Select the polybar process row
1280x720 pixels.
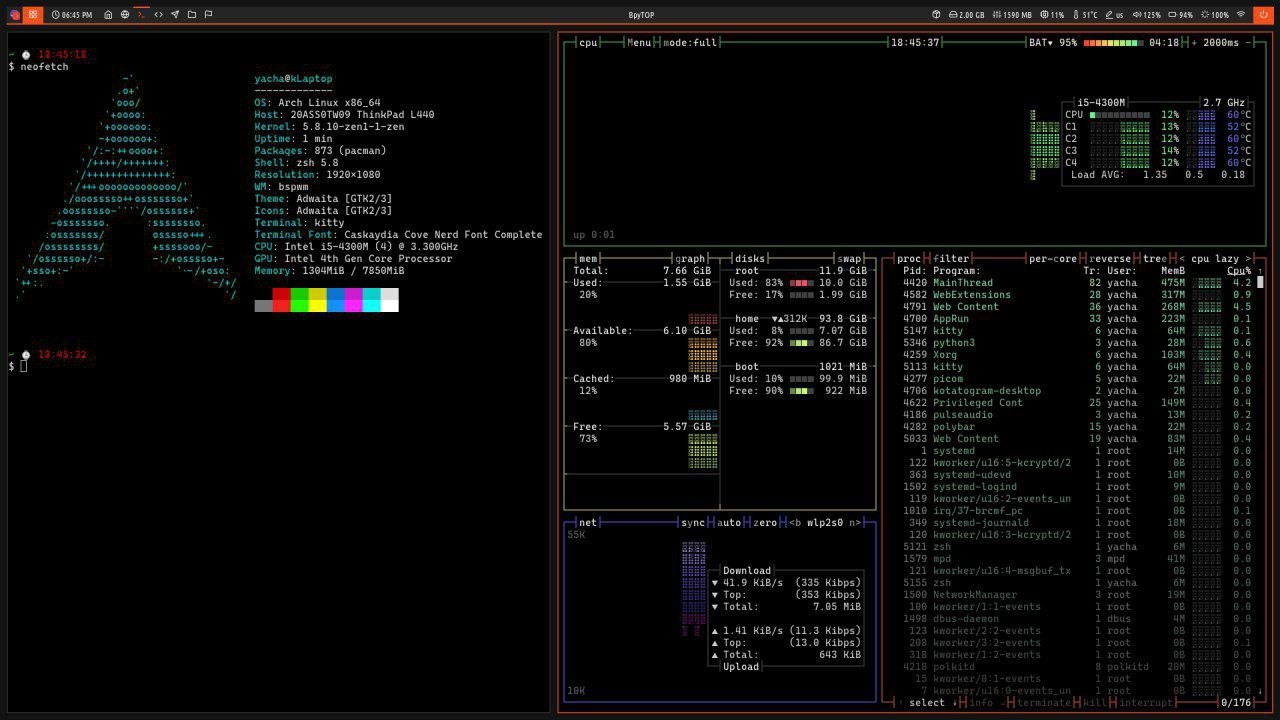click(1074, 427)
